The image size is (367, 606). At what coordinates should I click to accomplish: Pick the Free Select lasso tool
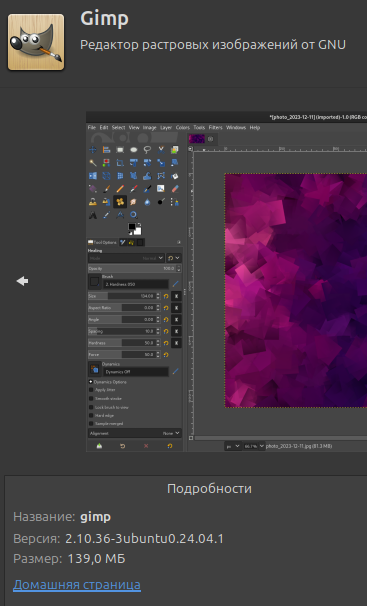pyautogui.click(x=147, y=150)
